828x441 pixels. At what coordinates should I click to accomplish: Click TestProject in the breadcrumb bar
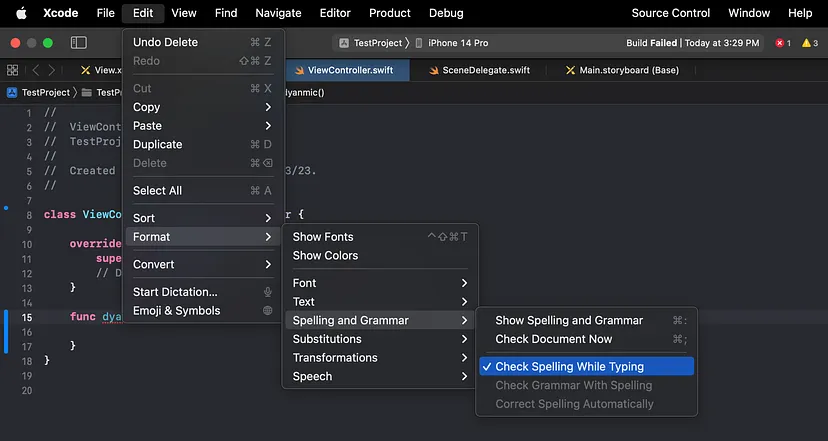[x=45, y=92]
